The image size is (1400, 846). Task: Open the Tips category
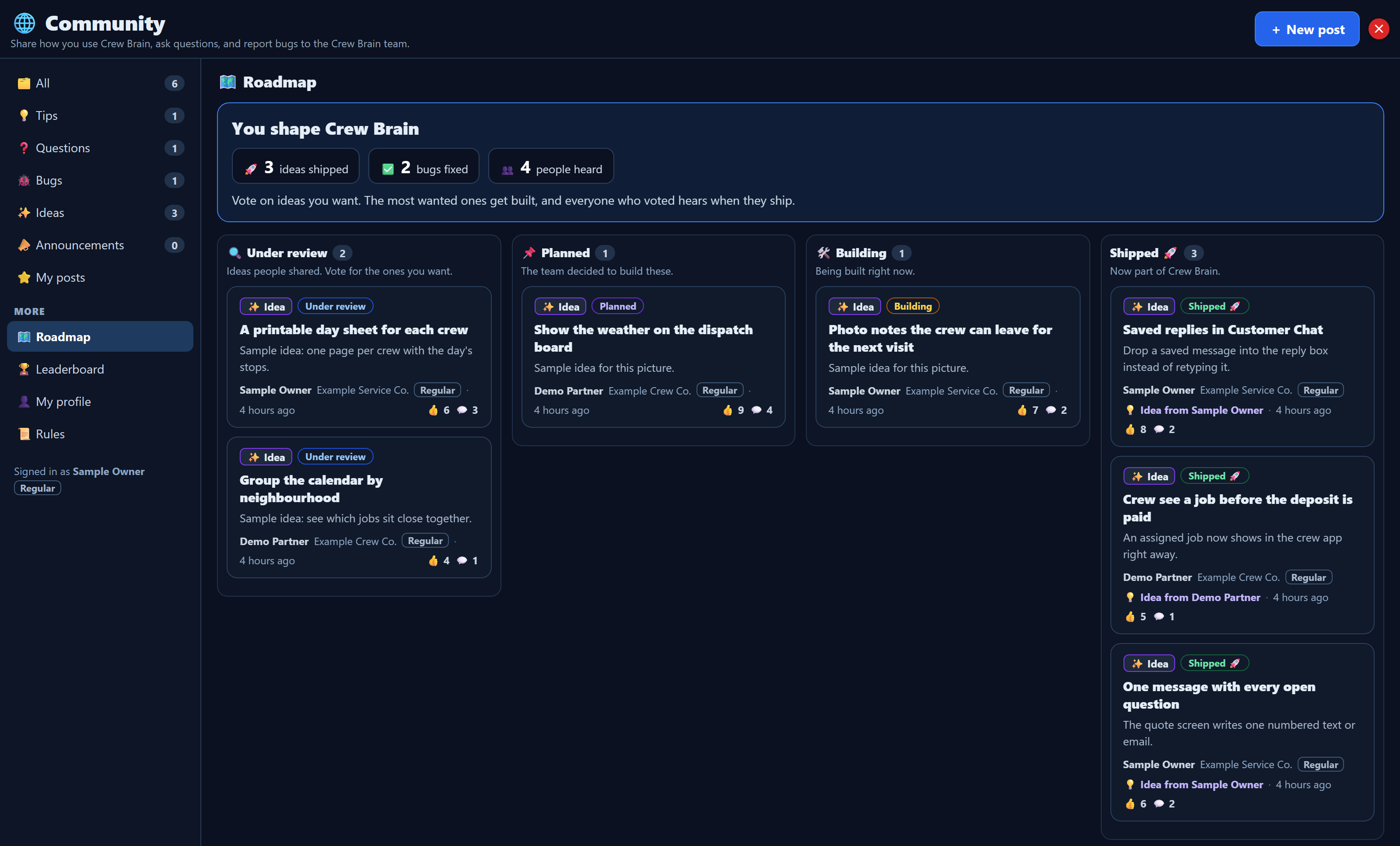(x=100, y=116)
